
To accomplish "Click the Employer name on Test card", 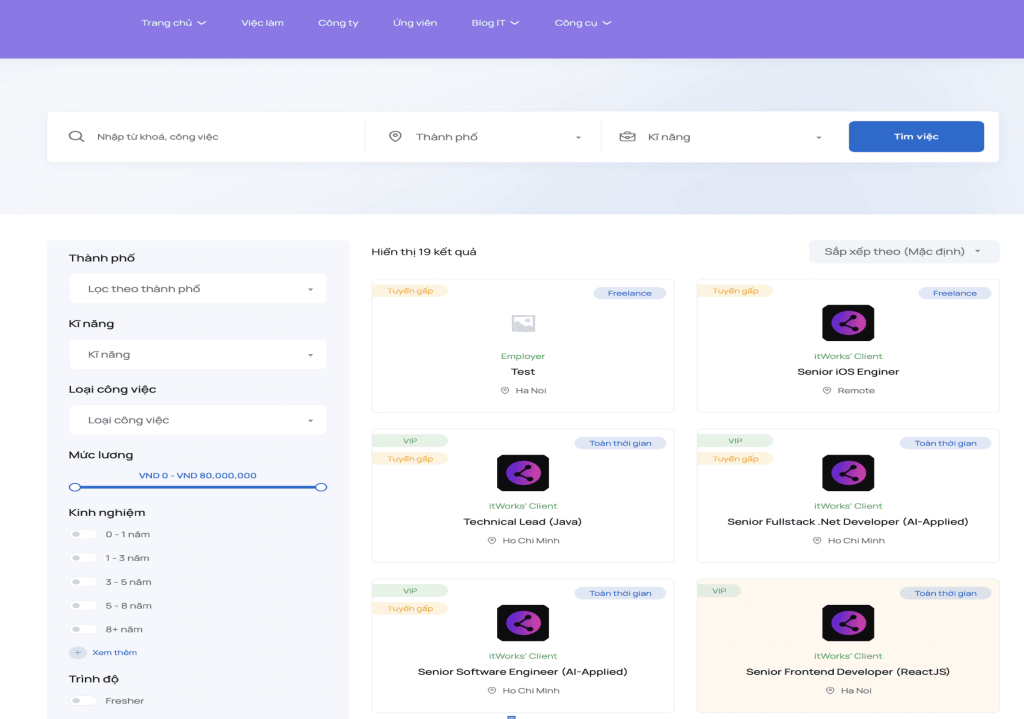I will [522, 357].
